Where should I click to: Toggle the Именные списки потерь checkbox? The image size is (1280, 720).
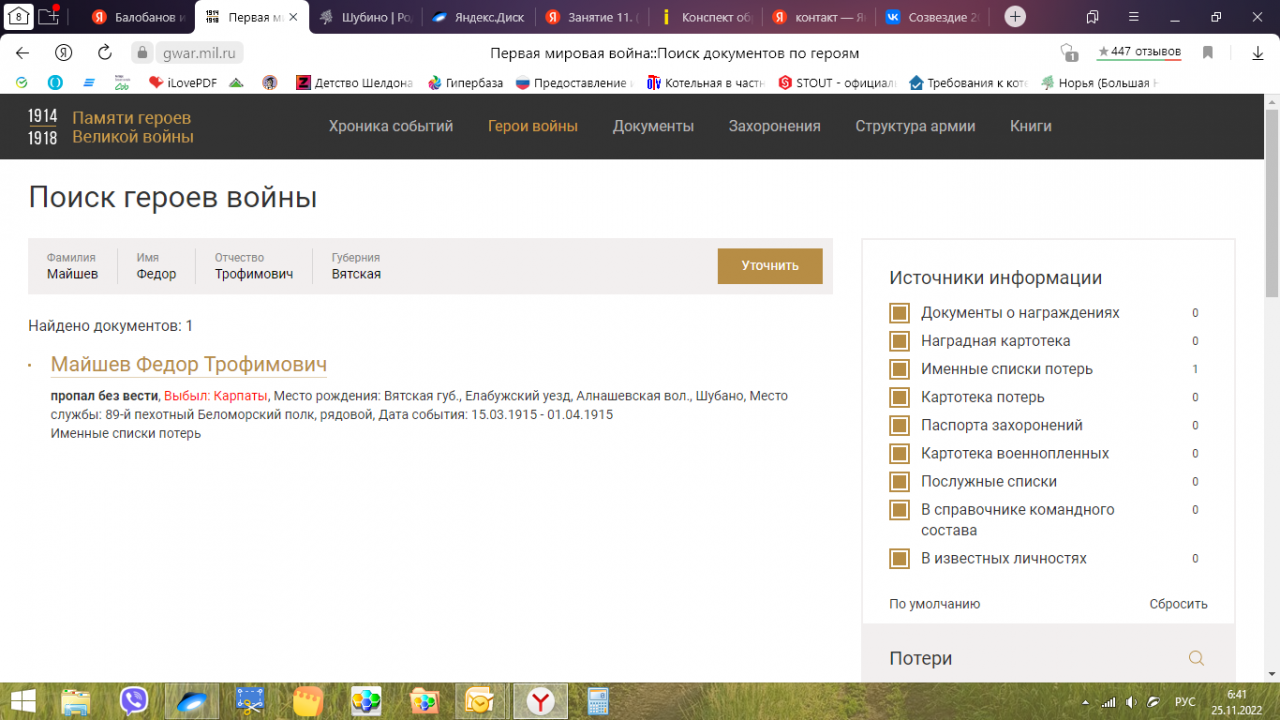tap(899, 369)
